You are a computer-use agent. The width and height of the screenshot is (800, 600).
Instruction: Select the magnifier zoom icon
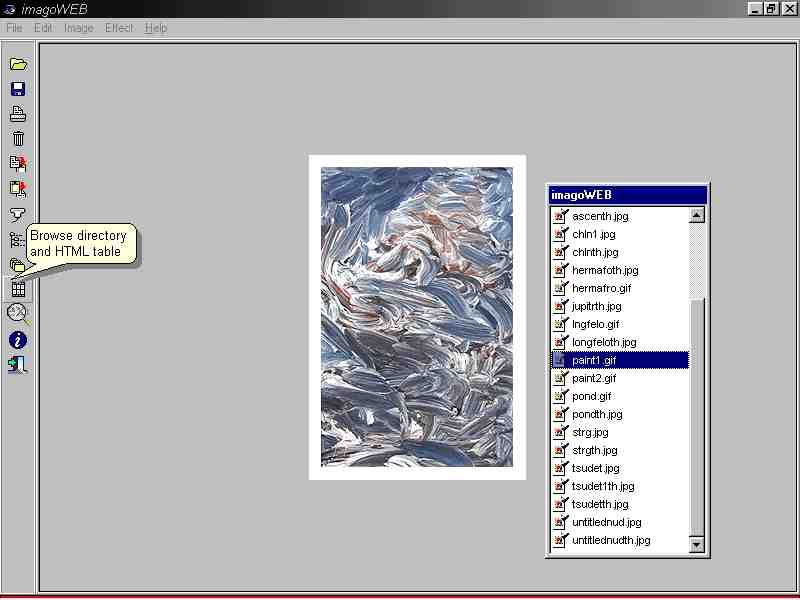(18, 314)
